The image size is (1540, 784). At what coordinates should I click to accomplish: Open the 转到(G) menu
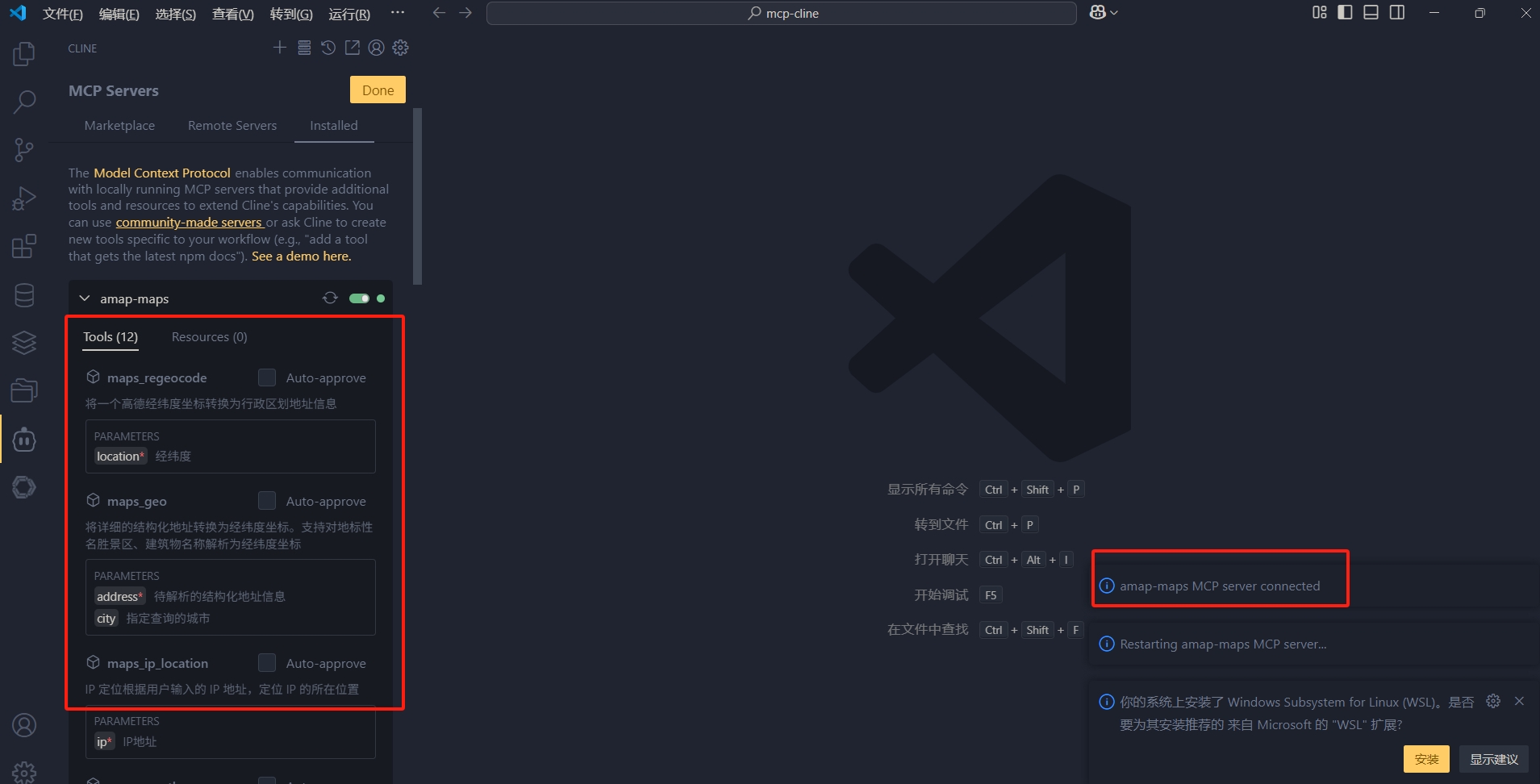click(x=291, y=14)
